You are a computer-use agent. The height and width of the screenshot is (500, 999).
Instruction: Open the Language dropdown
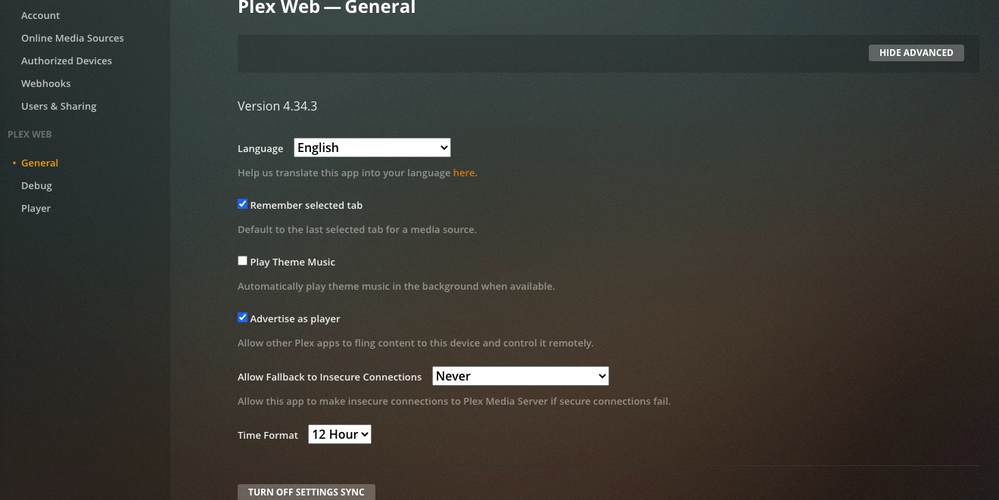pyautogui.click(x=372, y=148)
